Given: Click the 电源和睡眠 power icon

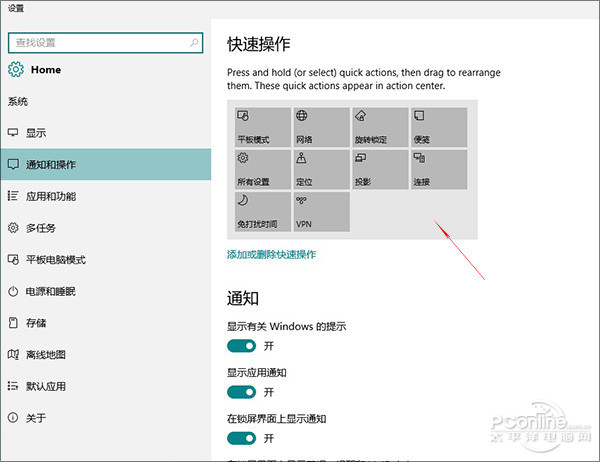Looking at the screenshot, I should pos(13,291).
